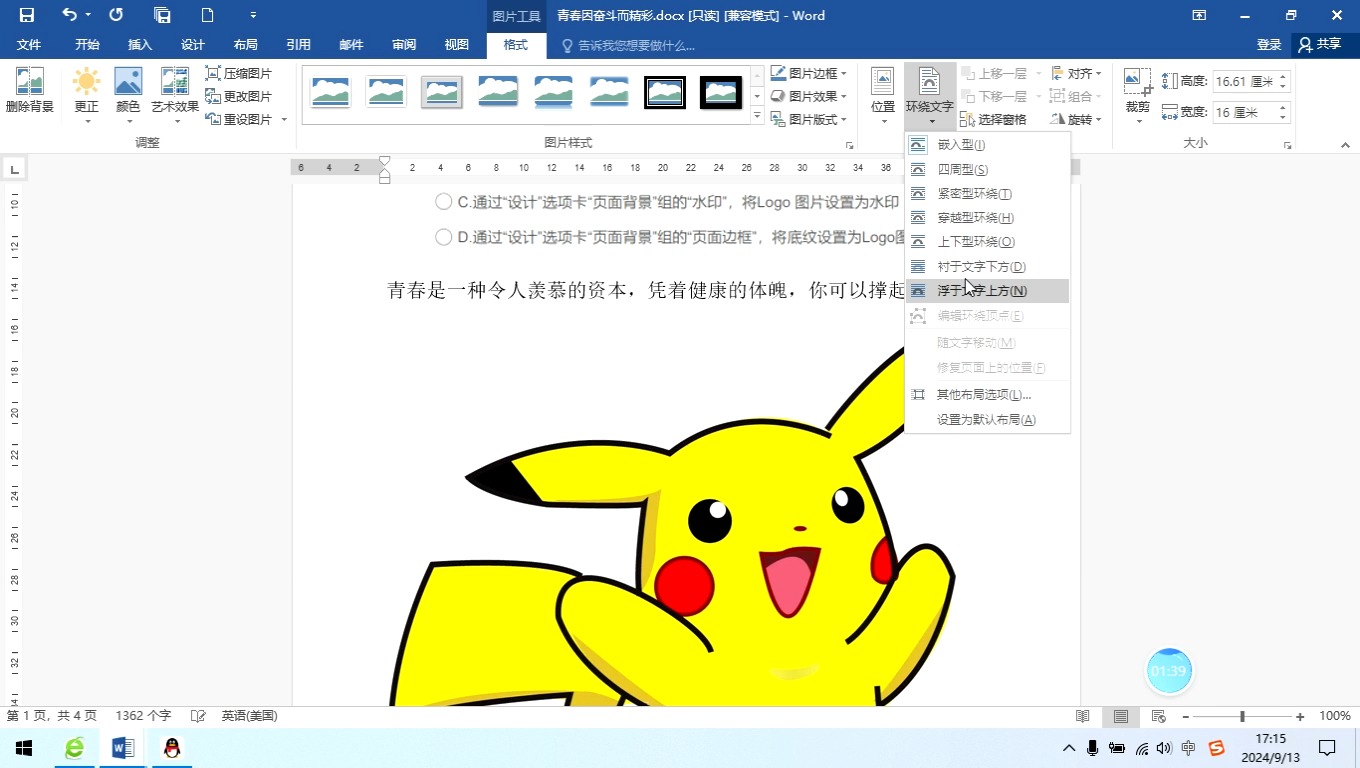Switch to the Design (设计) tab
The image size is (1360, 768).
point(193,45)
